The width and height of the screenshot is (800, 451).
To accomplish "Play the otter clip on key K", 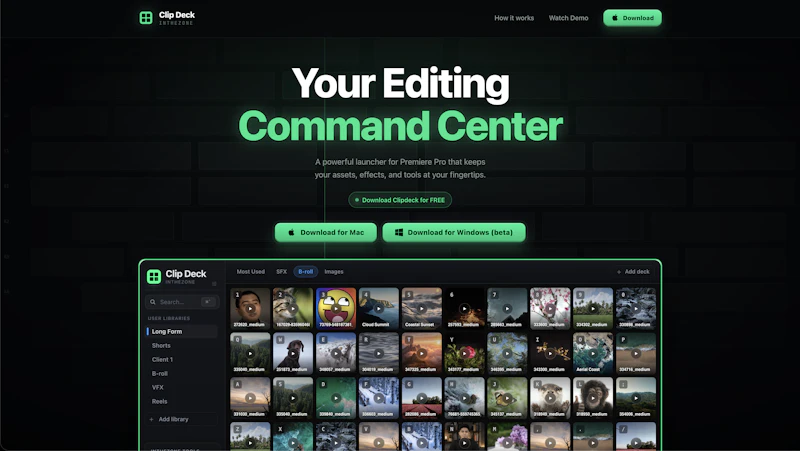I will click(x=550, y=398).
